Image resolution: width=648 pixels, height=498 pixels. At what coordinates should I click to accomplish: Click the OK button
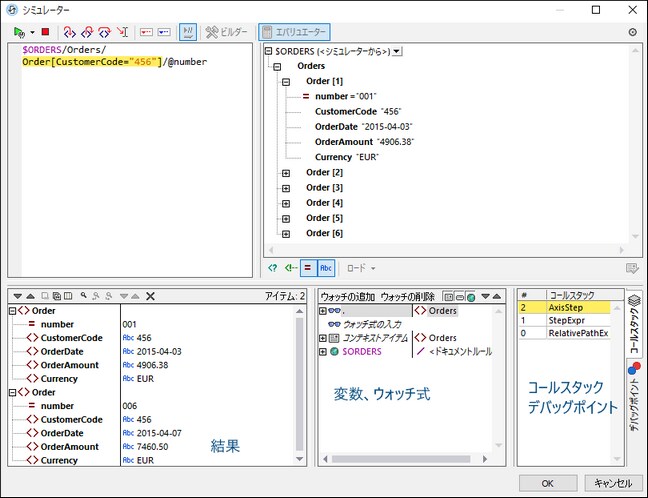coord(547,482)
